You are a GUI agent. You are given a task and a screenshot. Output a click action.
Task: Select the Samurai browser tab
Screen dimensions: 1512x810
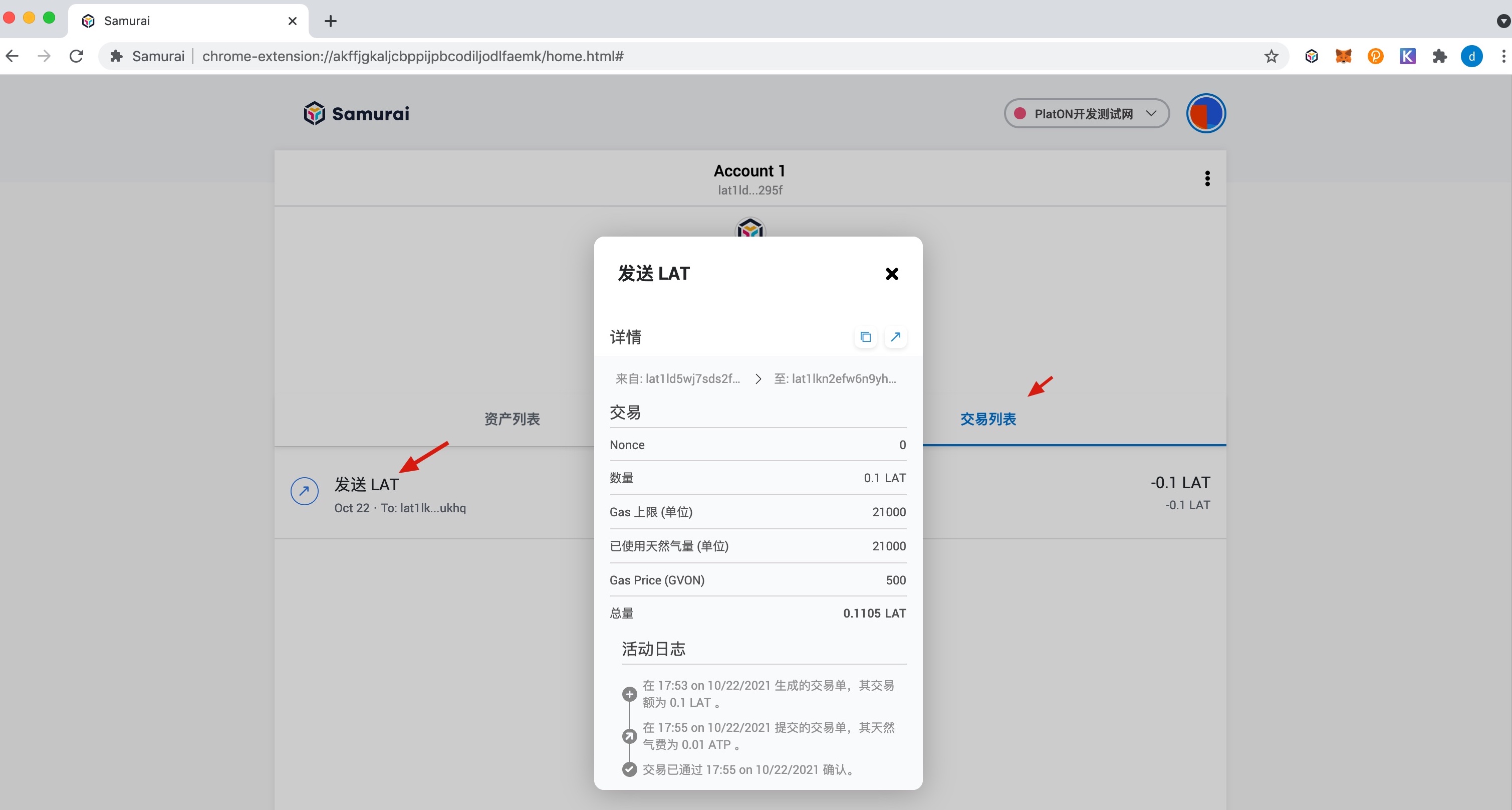188,21
